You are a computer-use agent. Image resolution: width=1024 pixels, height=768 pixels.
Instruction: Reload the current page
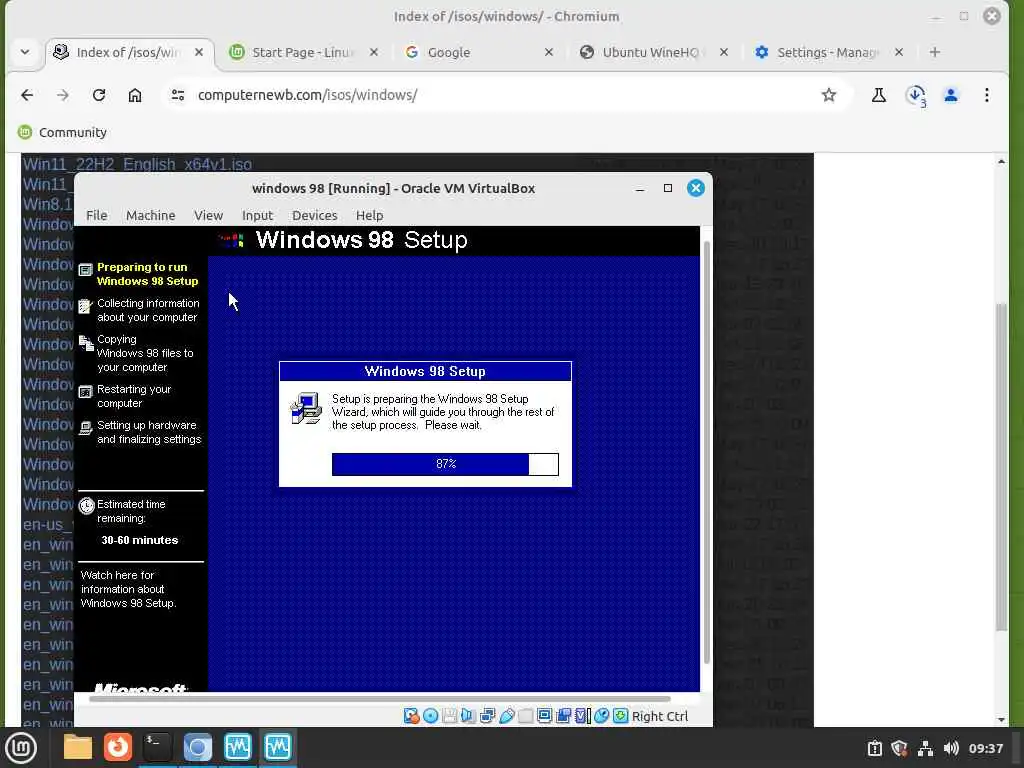[x=99, y=95]
